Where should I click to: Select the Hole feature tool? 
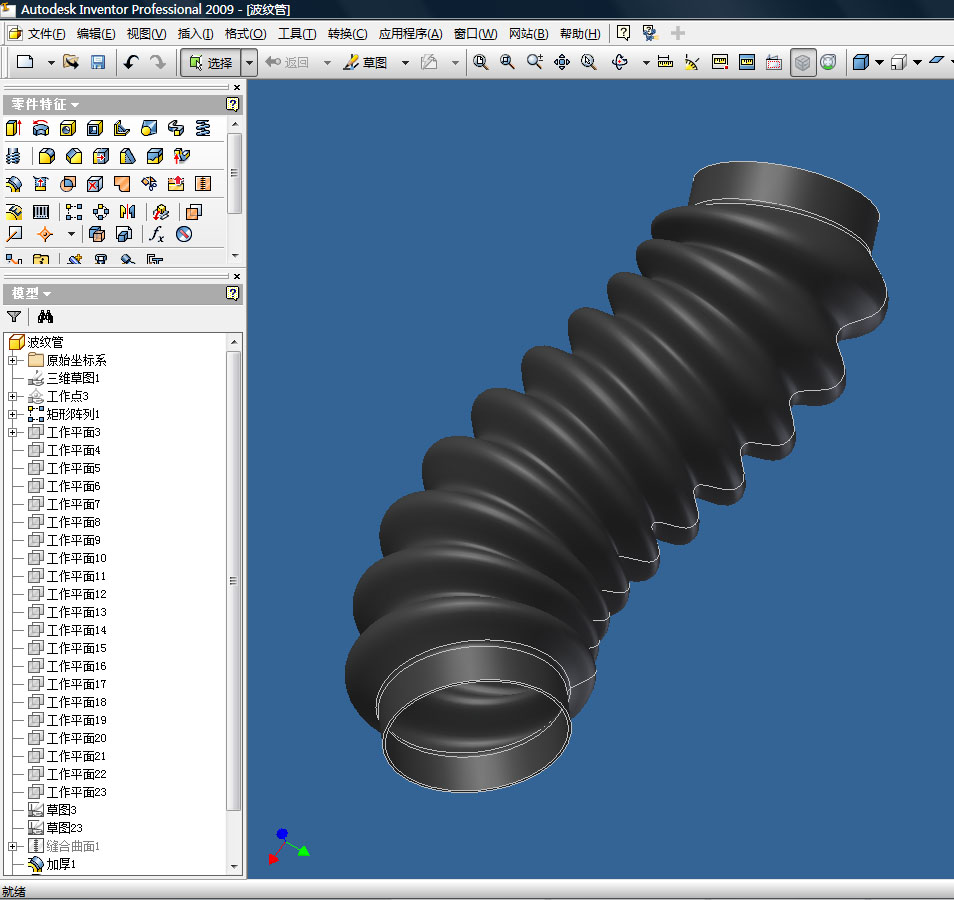pyautogui.click(x=68, y=128)
